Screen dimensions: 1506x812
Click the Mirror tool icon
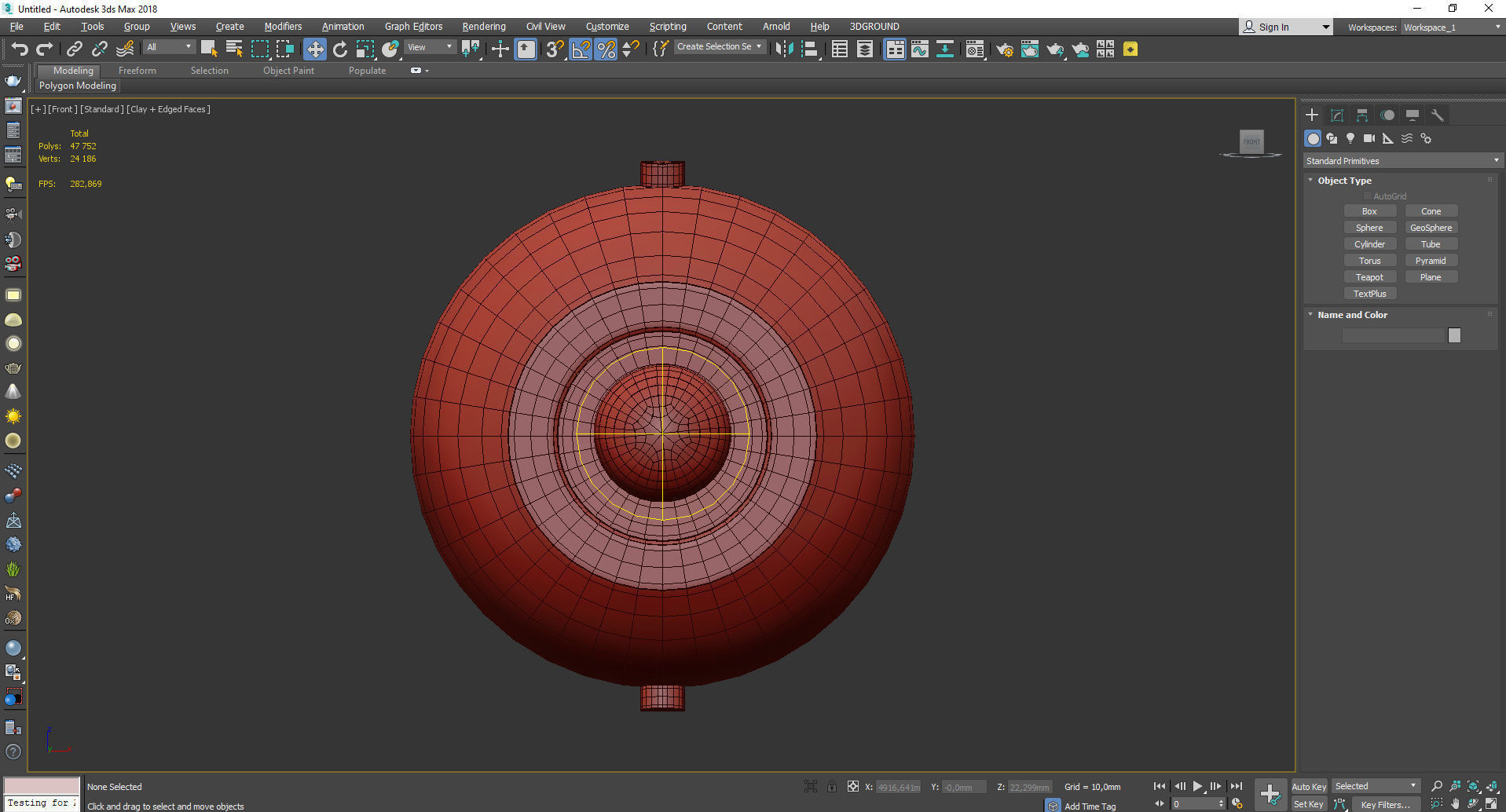784,49
